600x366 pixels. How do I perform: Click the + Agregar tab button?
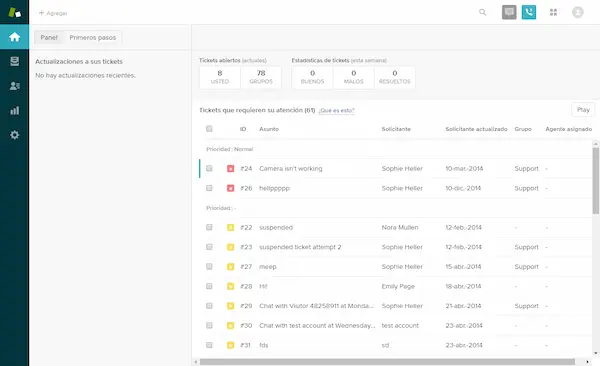click(53, 13)
